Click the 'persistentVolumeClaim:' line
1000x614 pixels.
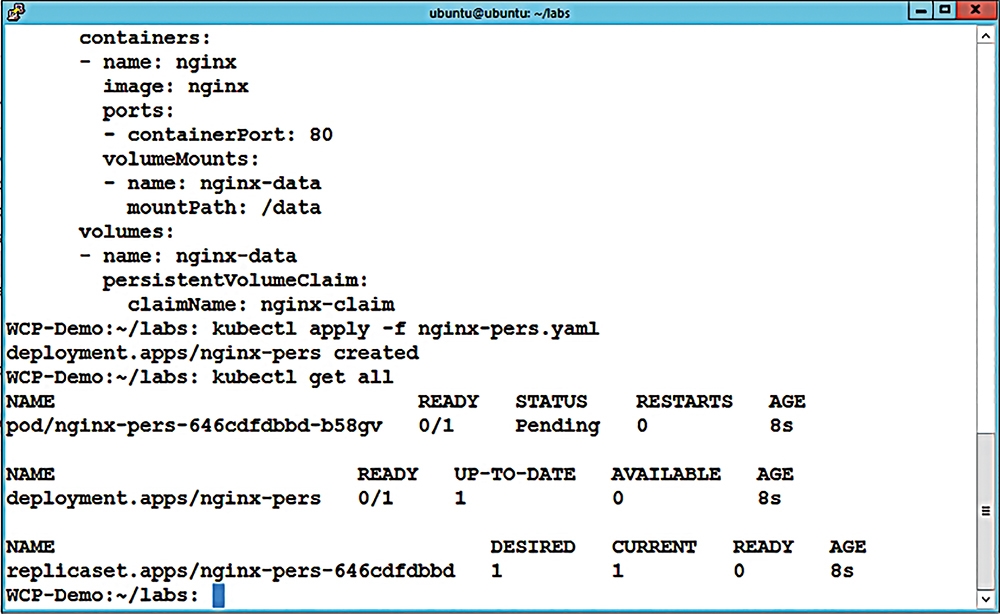coord(235,281)
